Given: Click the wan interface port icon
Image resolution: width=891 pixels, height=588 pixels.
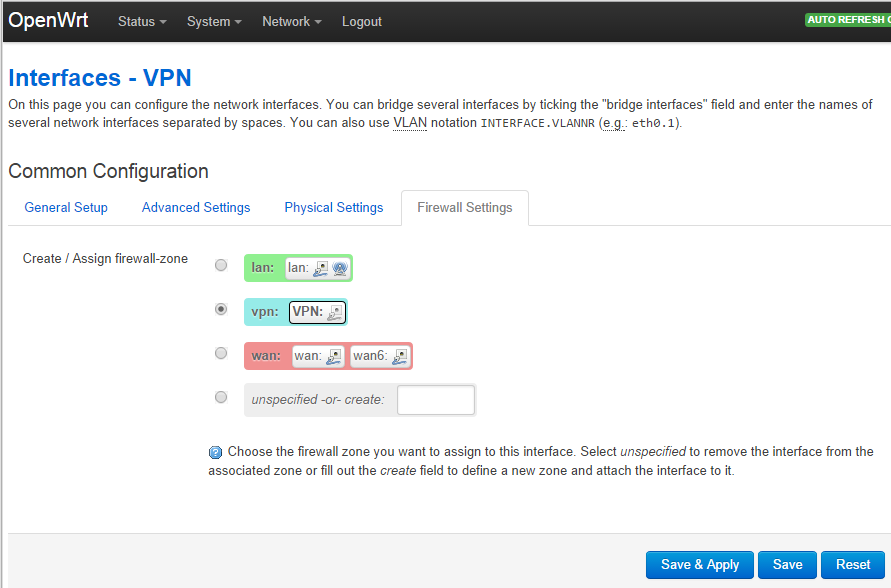Looking at the screenshot, I should pos(334,356).
